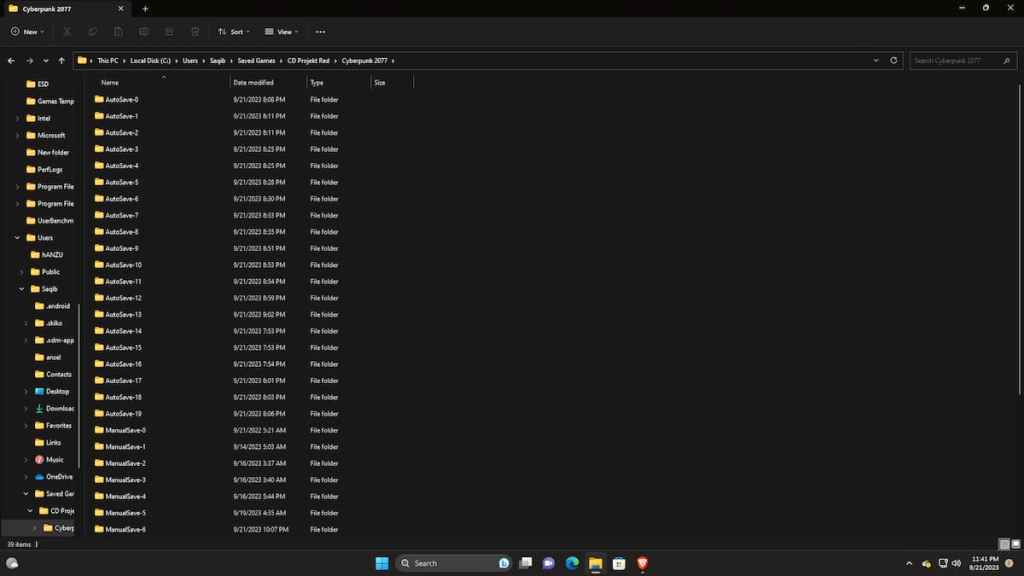
Task: Collapse the Saqib tree node
Action: pos(22,289)
